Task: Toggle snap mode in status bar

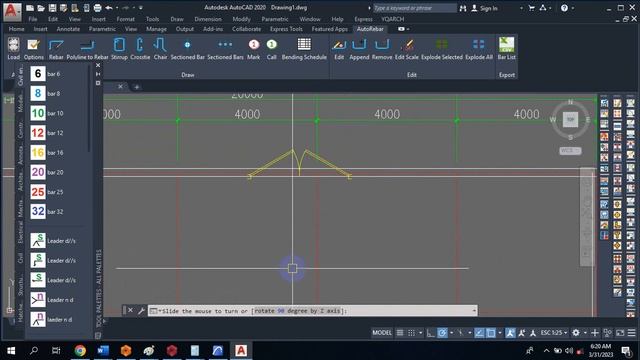Action: point(411,333)
